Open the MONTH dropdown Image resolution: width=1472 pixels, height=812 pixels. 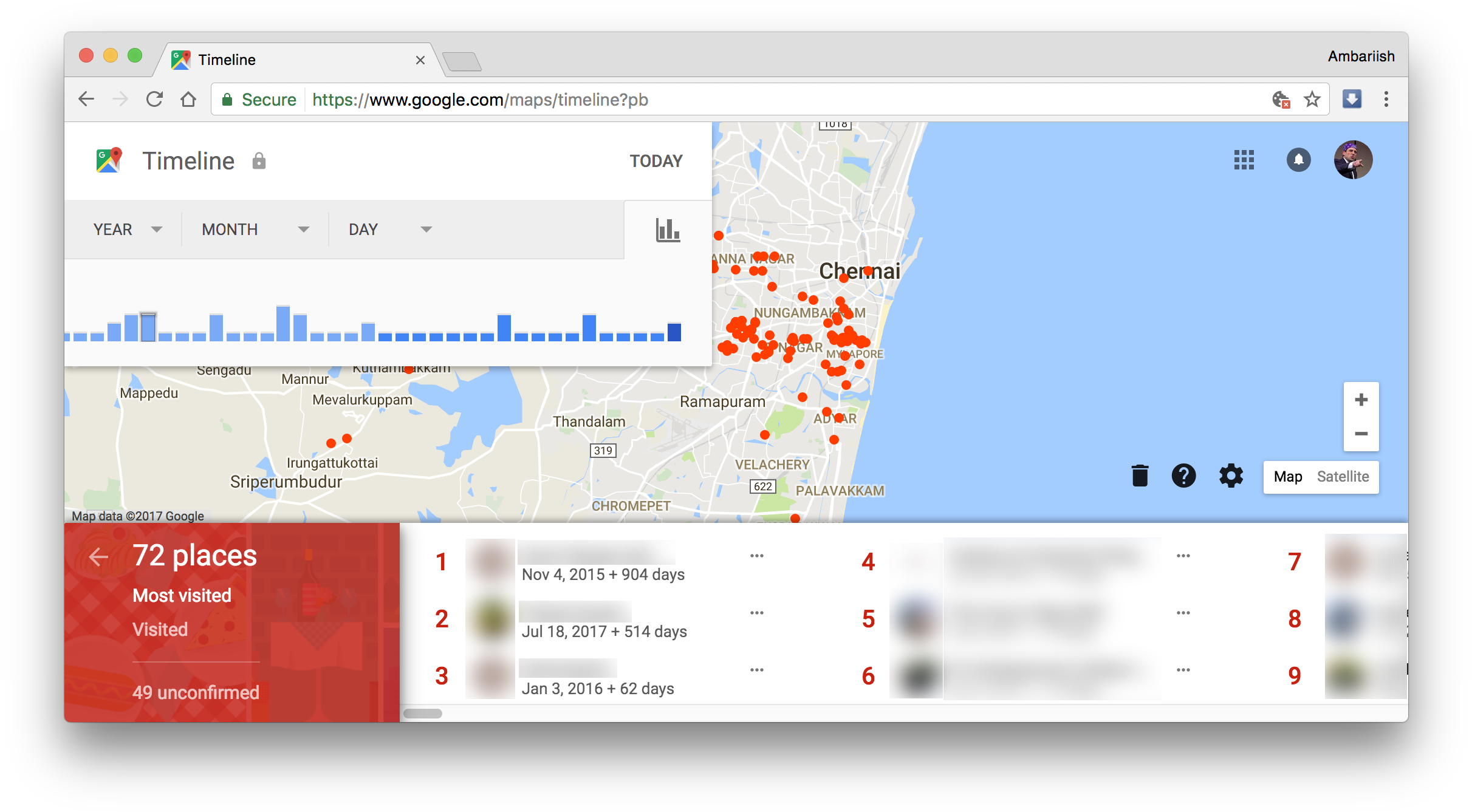(x=252, y=229)
